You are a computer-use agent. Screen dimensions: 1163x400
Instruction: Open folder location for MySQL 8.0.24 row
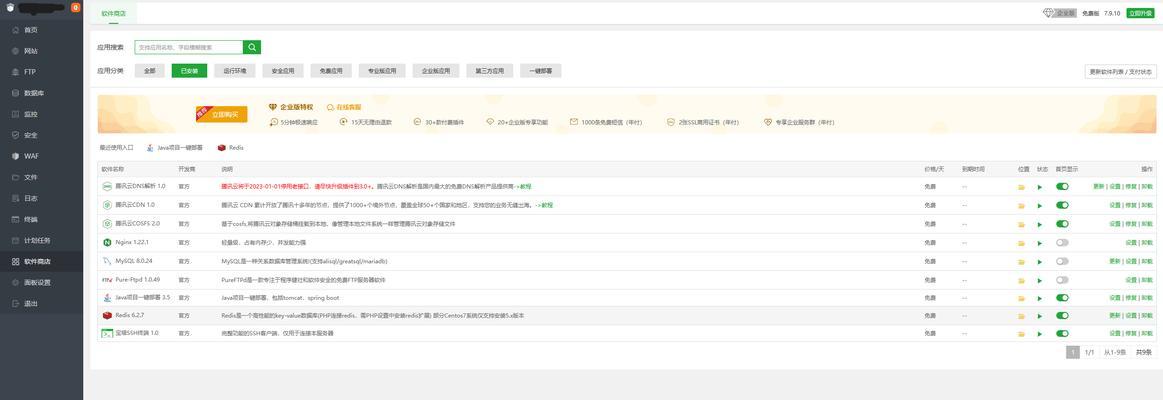1021,261
